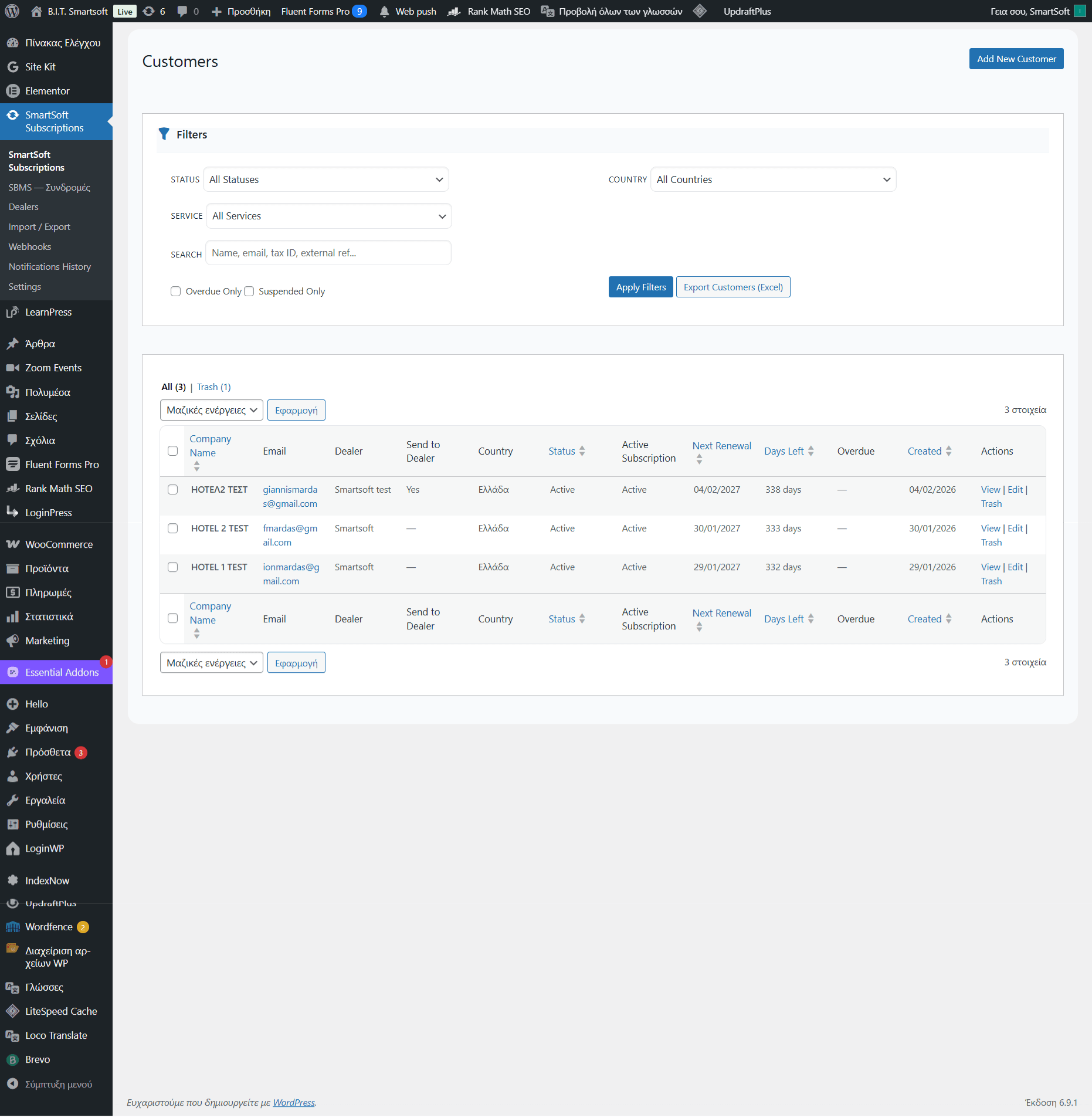Expand the All Countries dropdown
The height and width of the screenshot is (1118, 1092).
click(x=773, y=179)
